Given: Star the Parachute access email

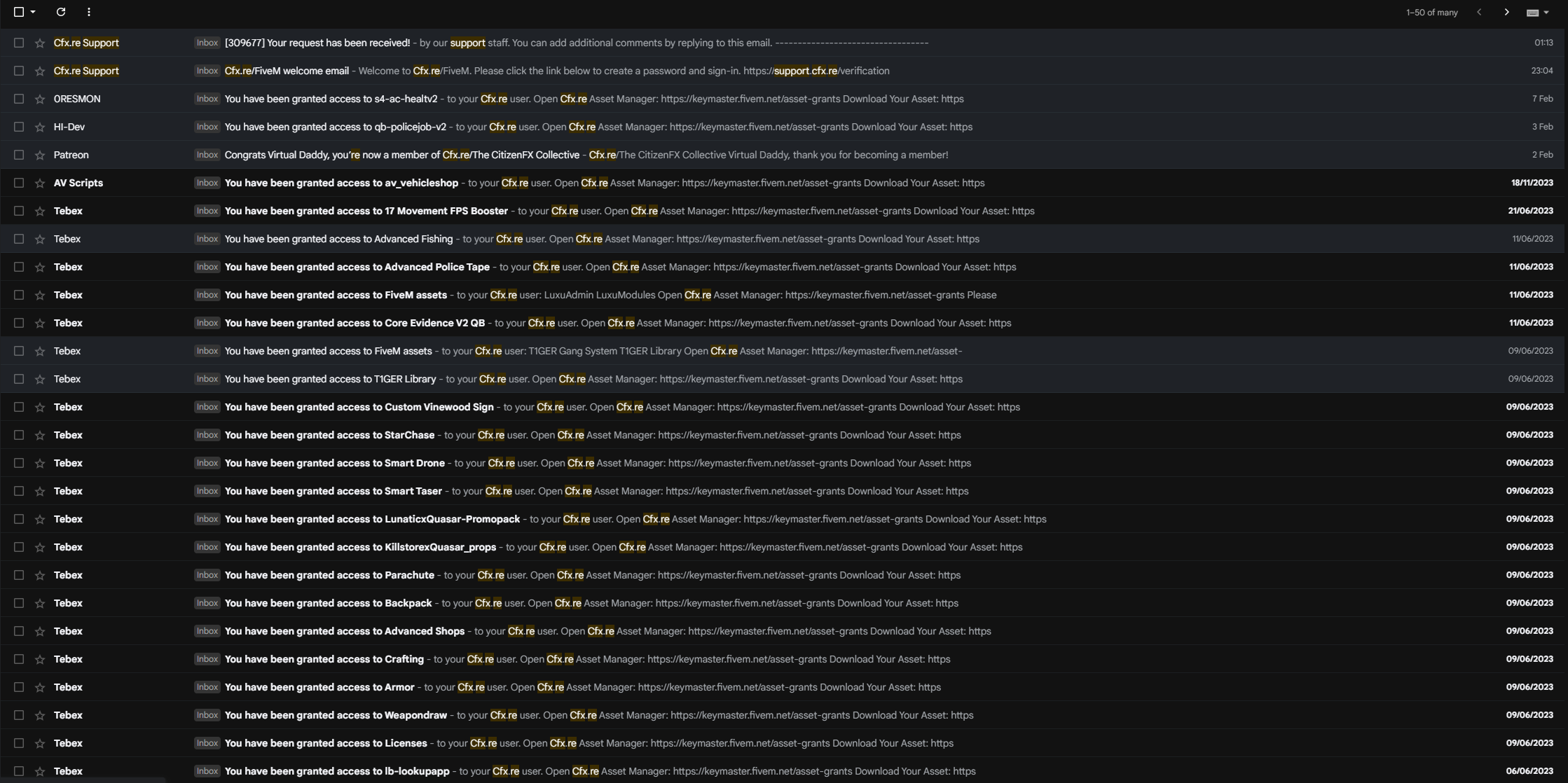Looking at the screenshot, I should (40, 575).
